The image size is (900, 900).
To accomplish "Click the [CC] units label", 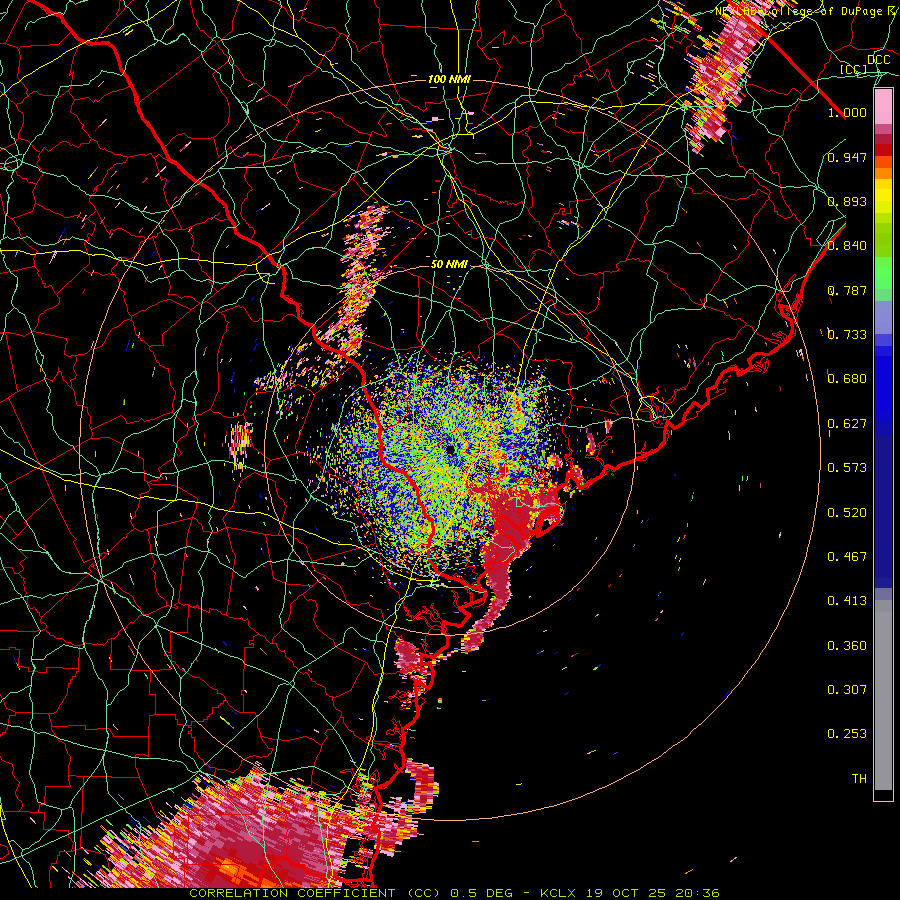I will (x=854, y=69).
